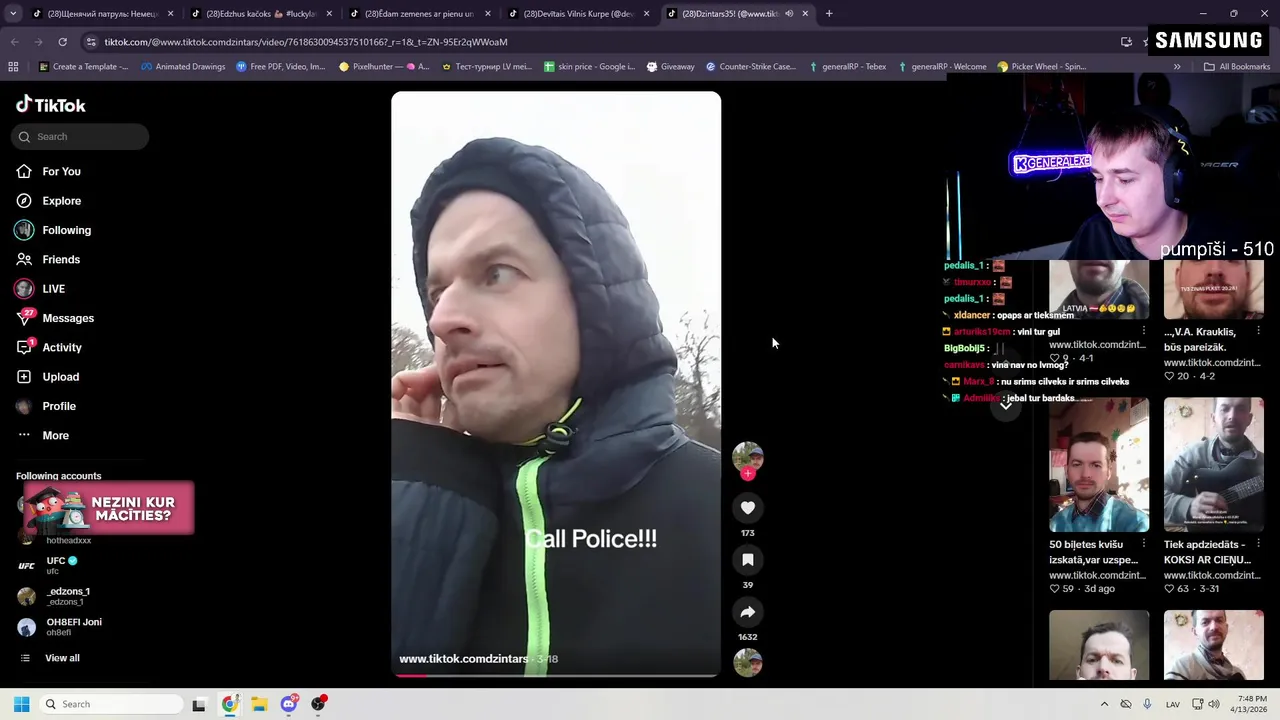Open Chrome apps grid in bookmarks bar
Viewport: 1280px width, 720px height.
click(13, 67)
